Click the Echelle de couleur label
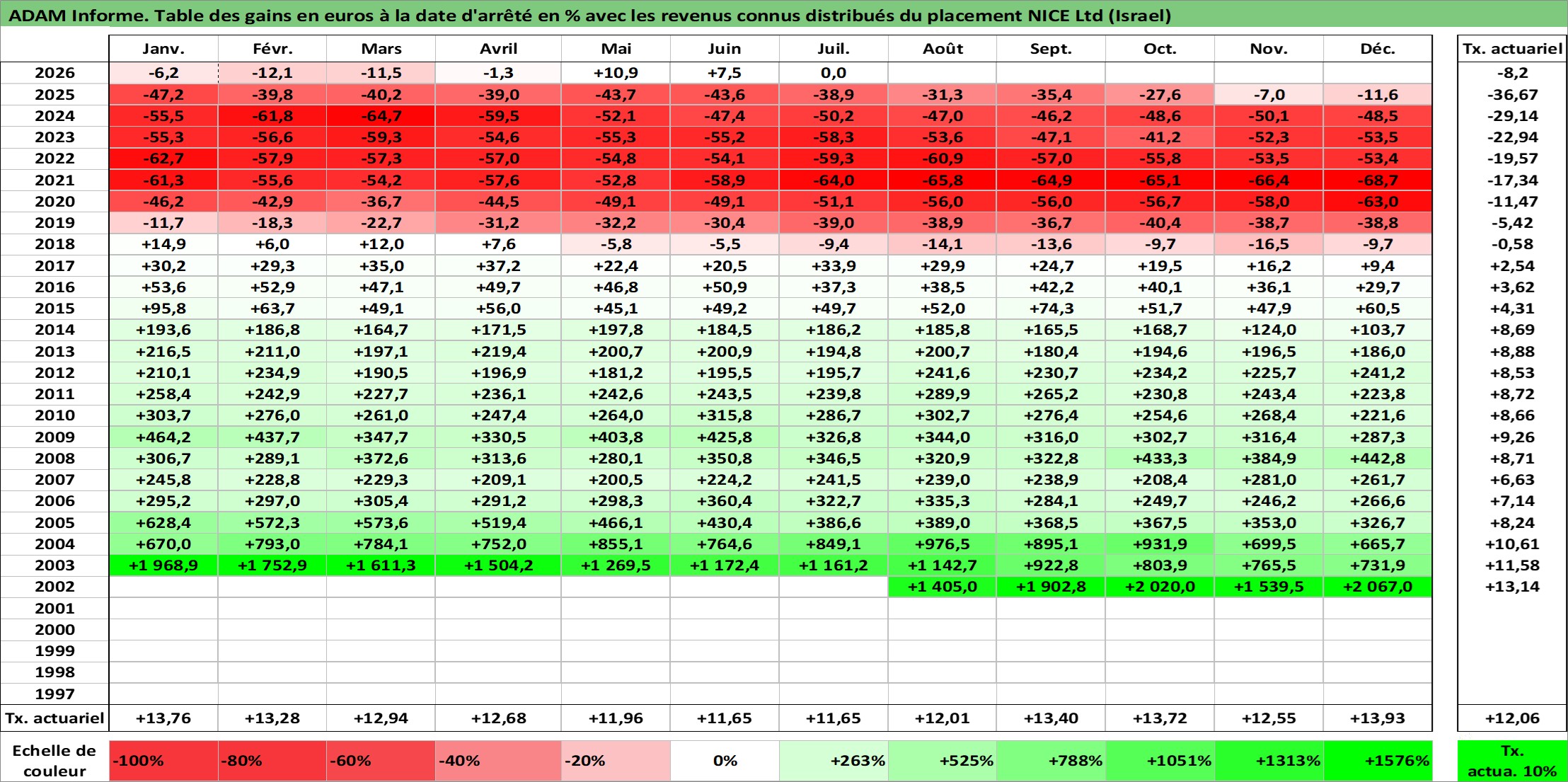 click(x=54, y=761)
